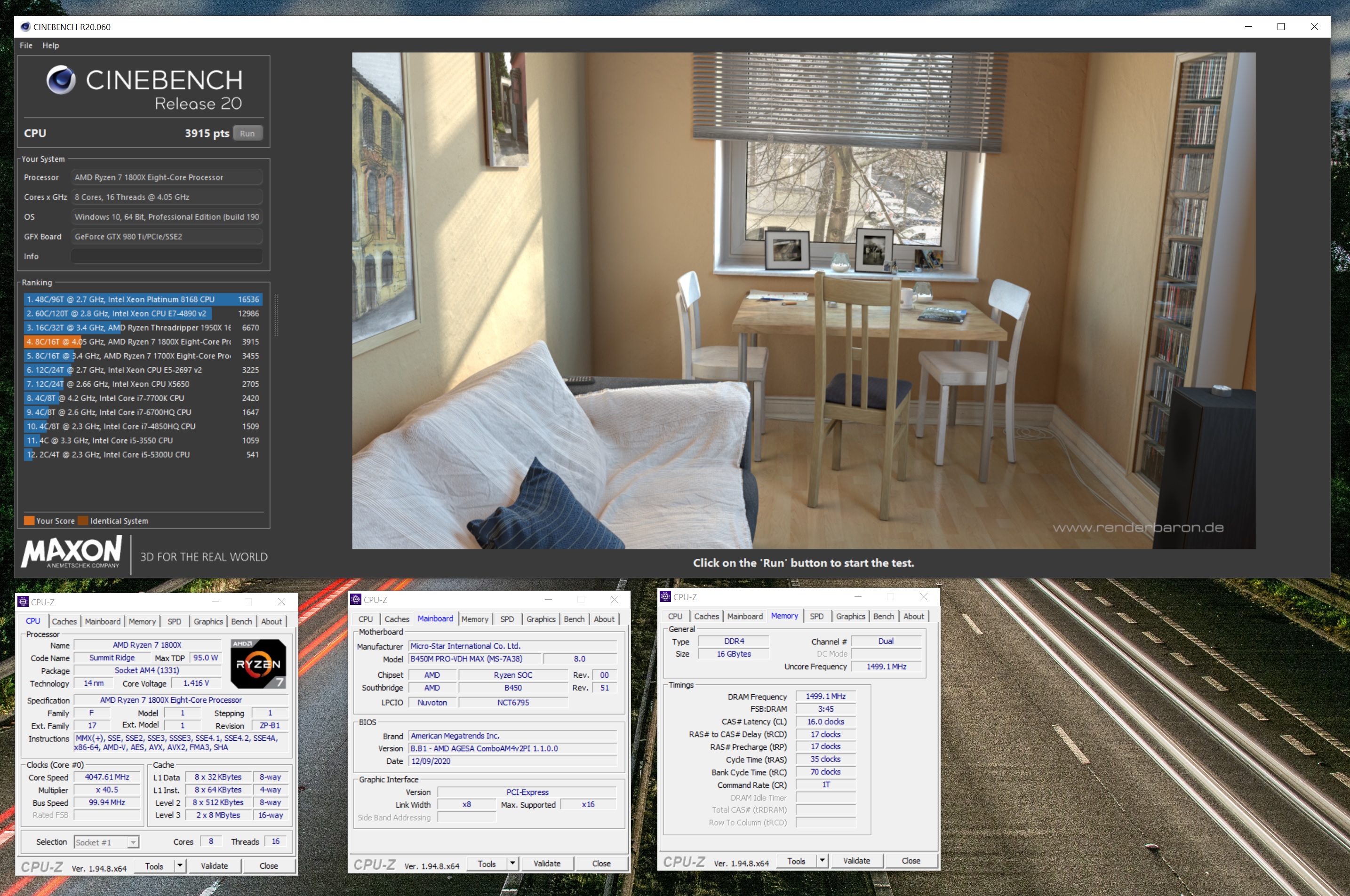Run the CPU benchmark test

(x=248, y=133)
